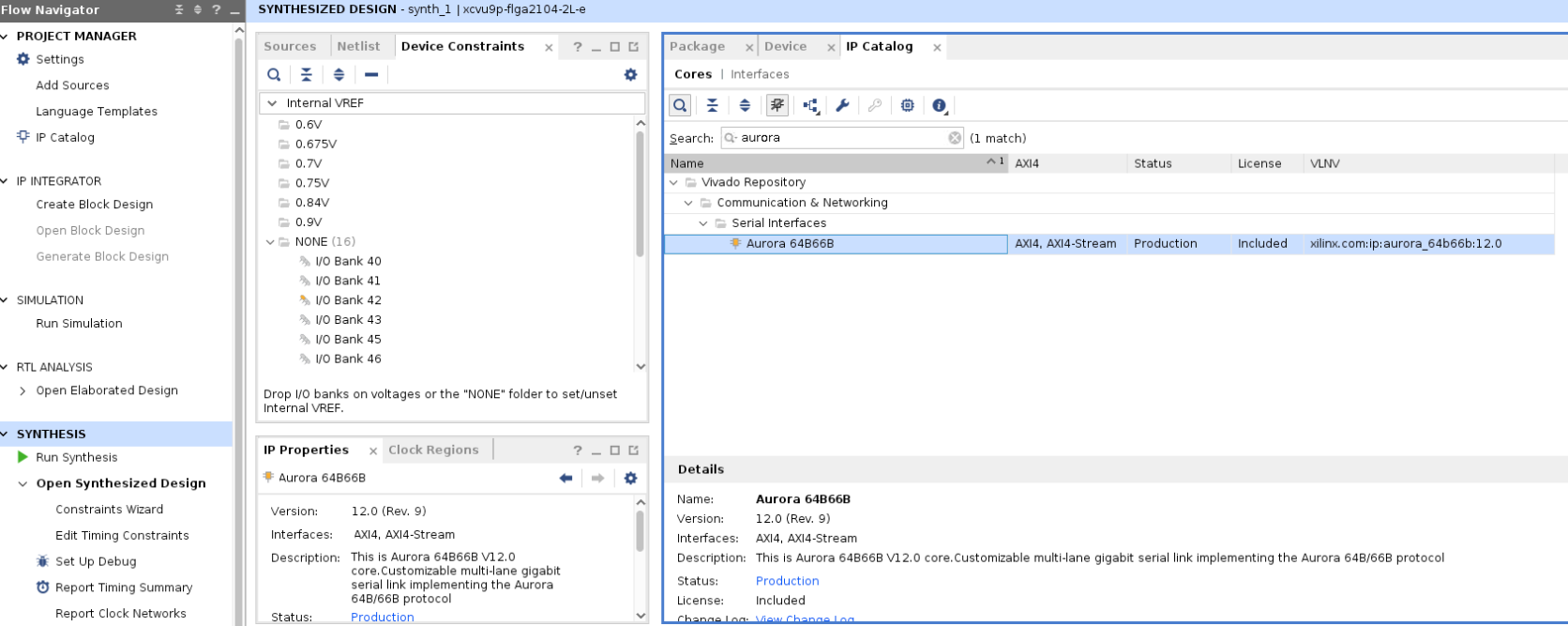
Task: Collapse the NONE (16) folder
Action: tap(270, 241)
